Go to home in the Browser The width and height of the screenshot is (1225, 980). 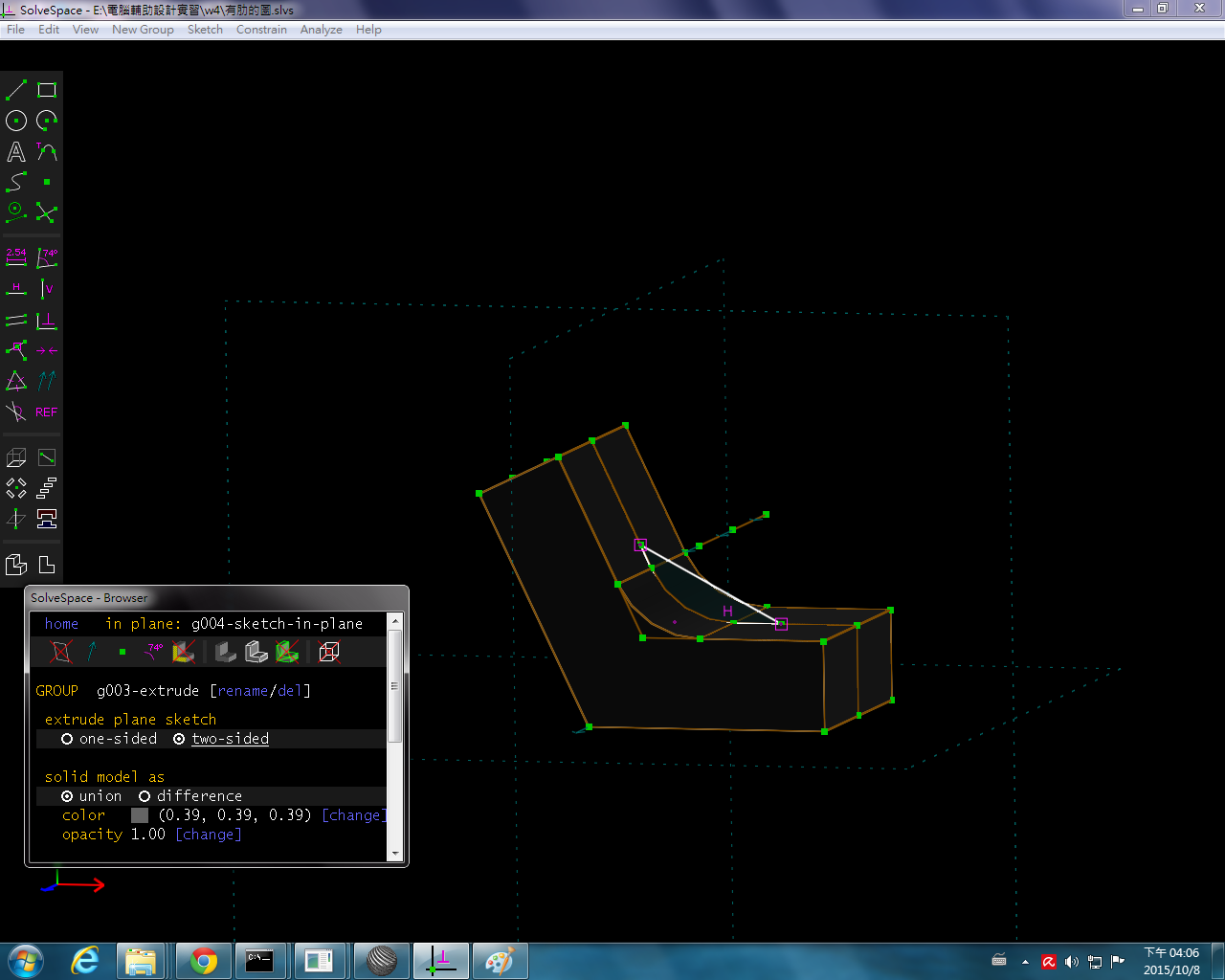point(61,624)
